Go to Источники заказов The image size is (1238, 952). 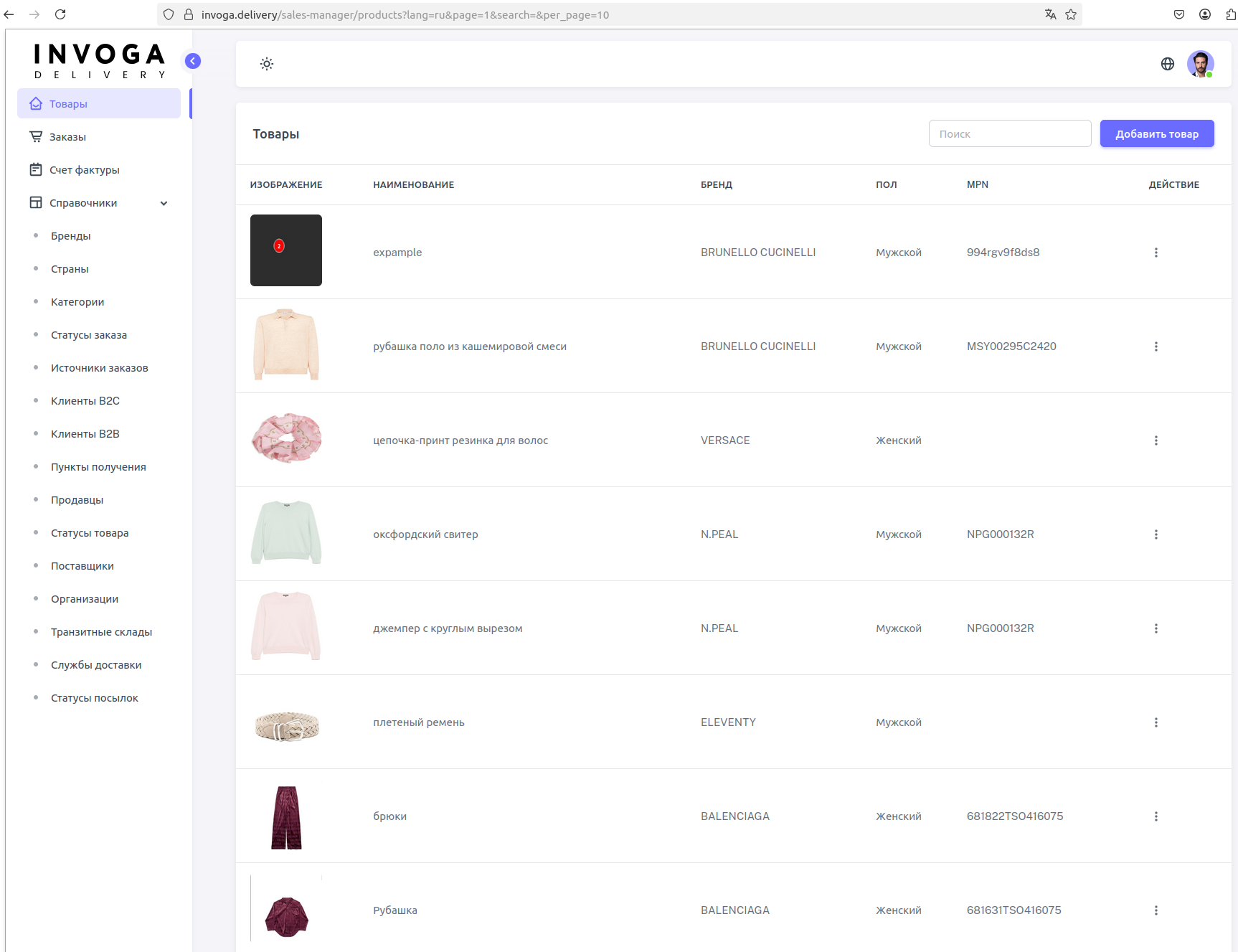pyautogui.click(x=100, y=368)
